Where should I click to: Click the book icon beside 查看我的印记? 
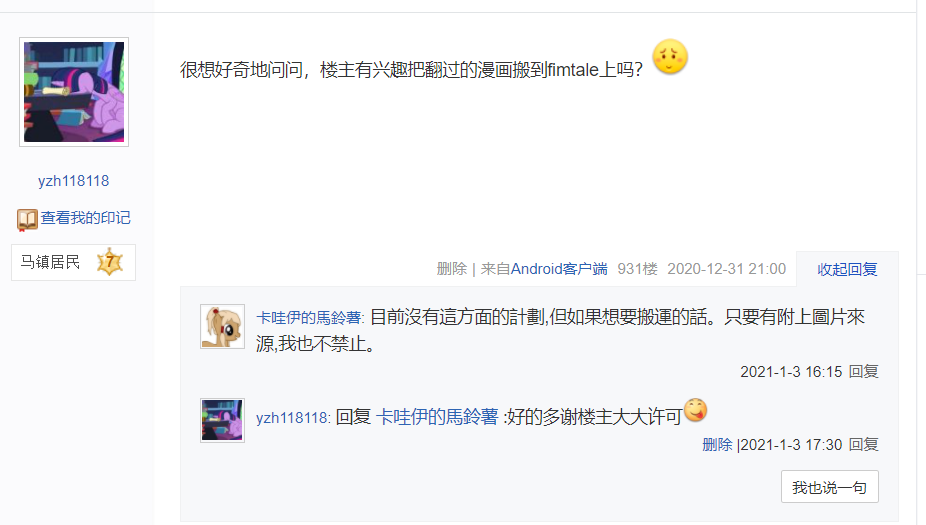click(27, 219)
